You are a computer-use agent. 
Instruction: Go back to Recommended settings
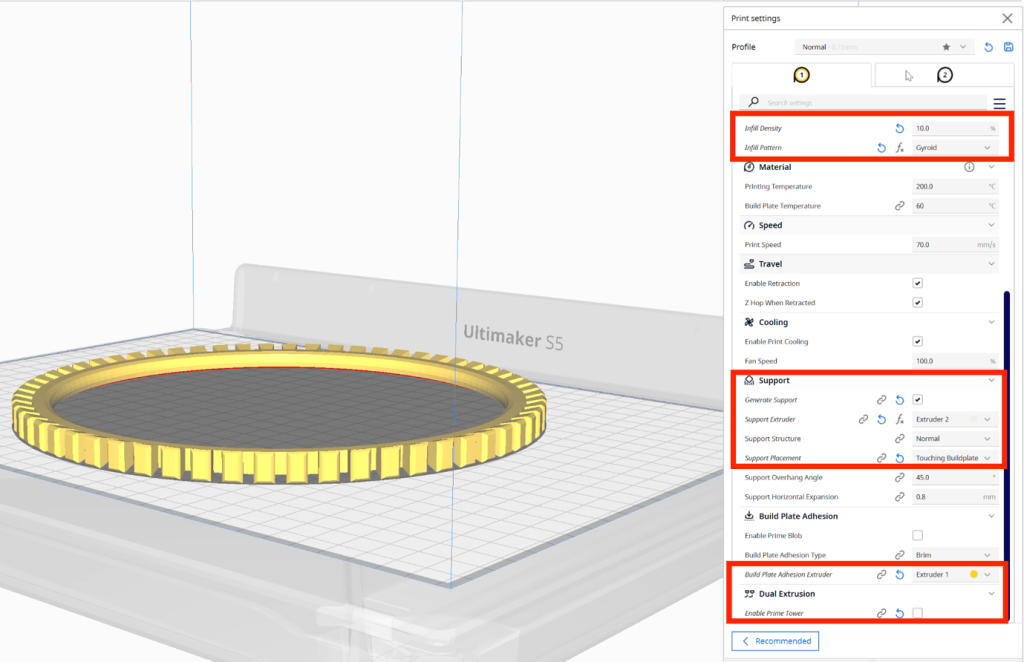coord(775,641)
